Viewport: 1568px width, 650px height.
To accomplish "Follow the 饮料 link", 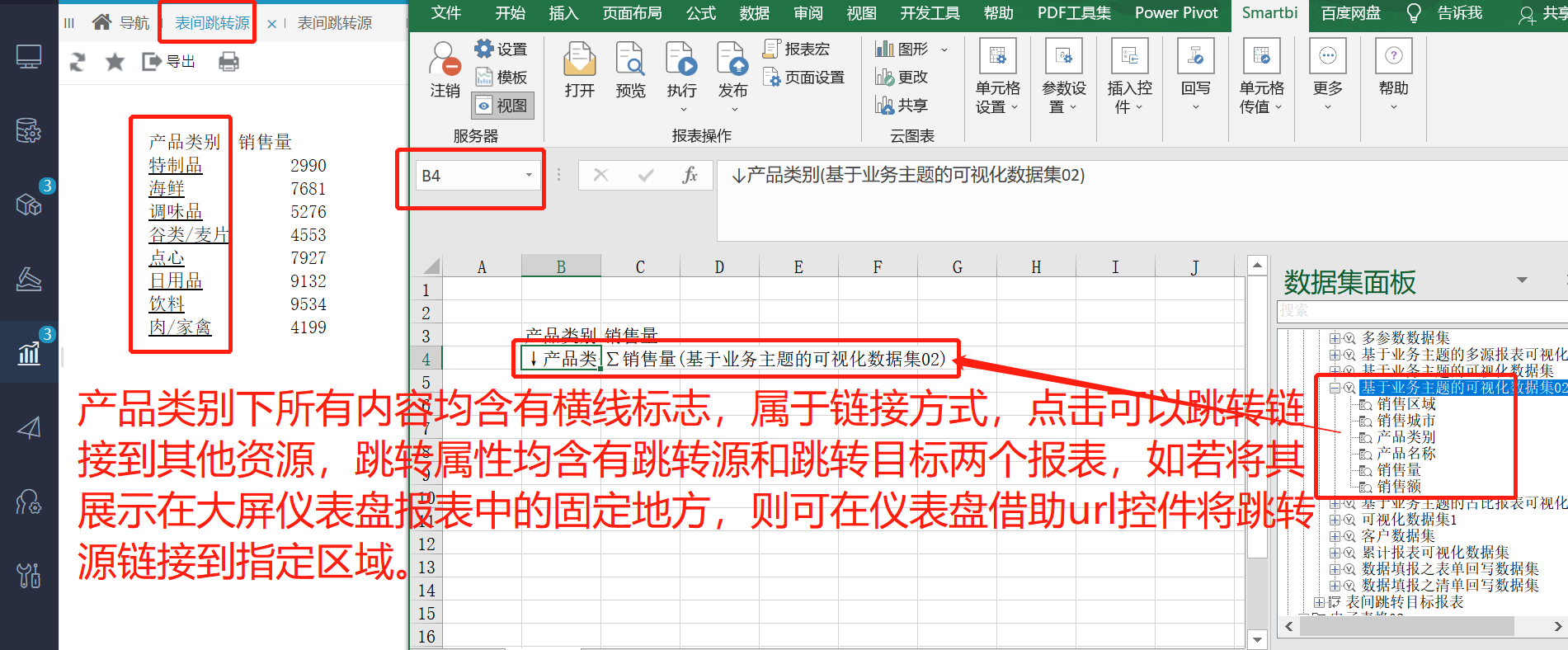I will tap(166, 304).
